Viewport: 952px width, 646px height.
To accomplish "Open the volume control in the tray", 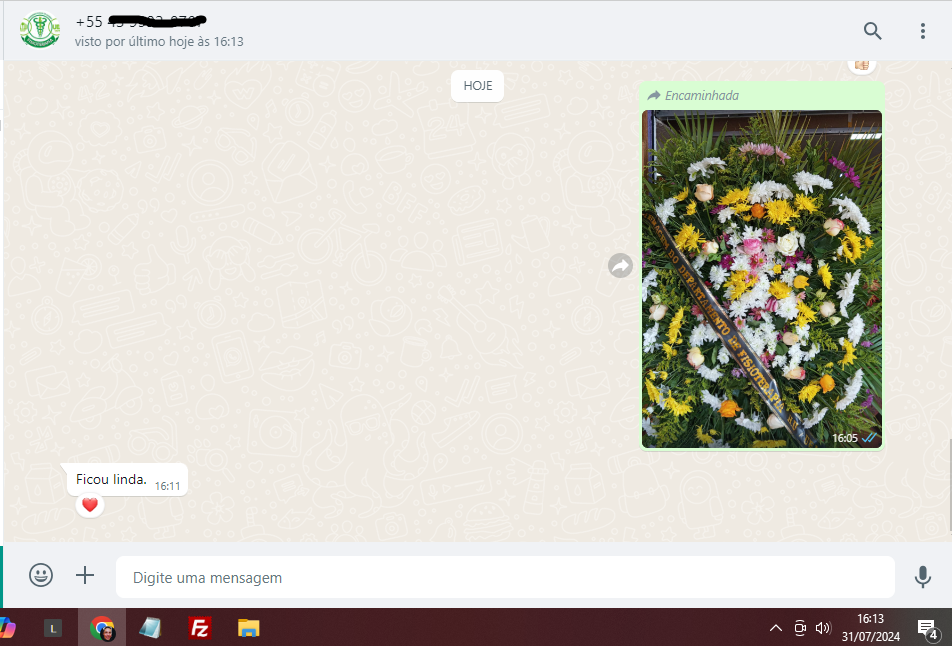I will pos(823,628).
